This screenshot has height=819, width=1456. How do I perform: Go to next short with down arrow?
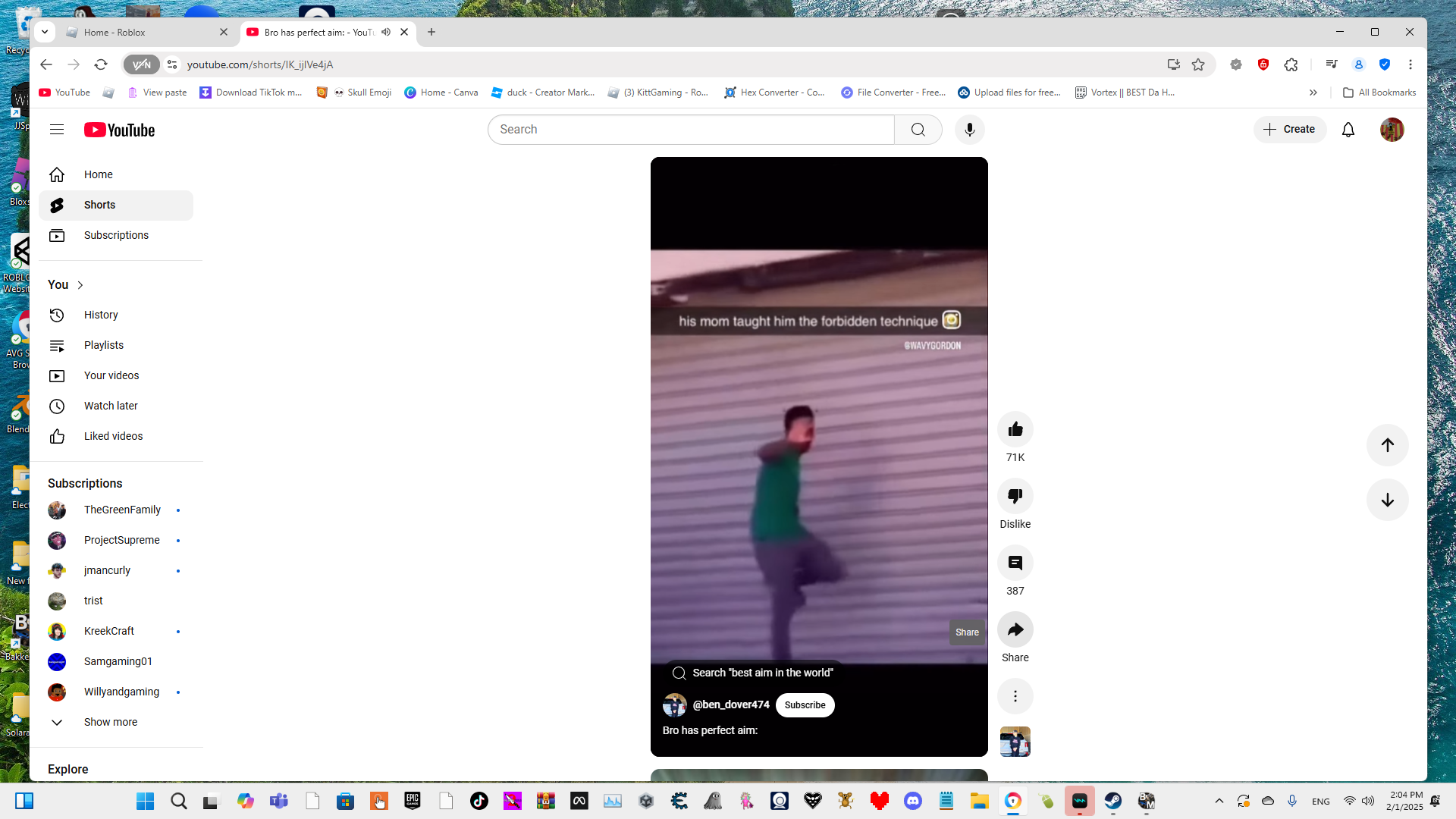tap(1387, 500)
